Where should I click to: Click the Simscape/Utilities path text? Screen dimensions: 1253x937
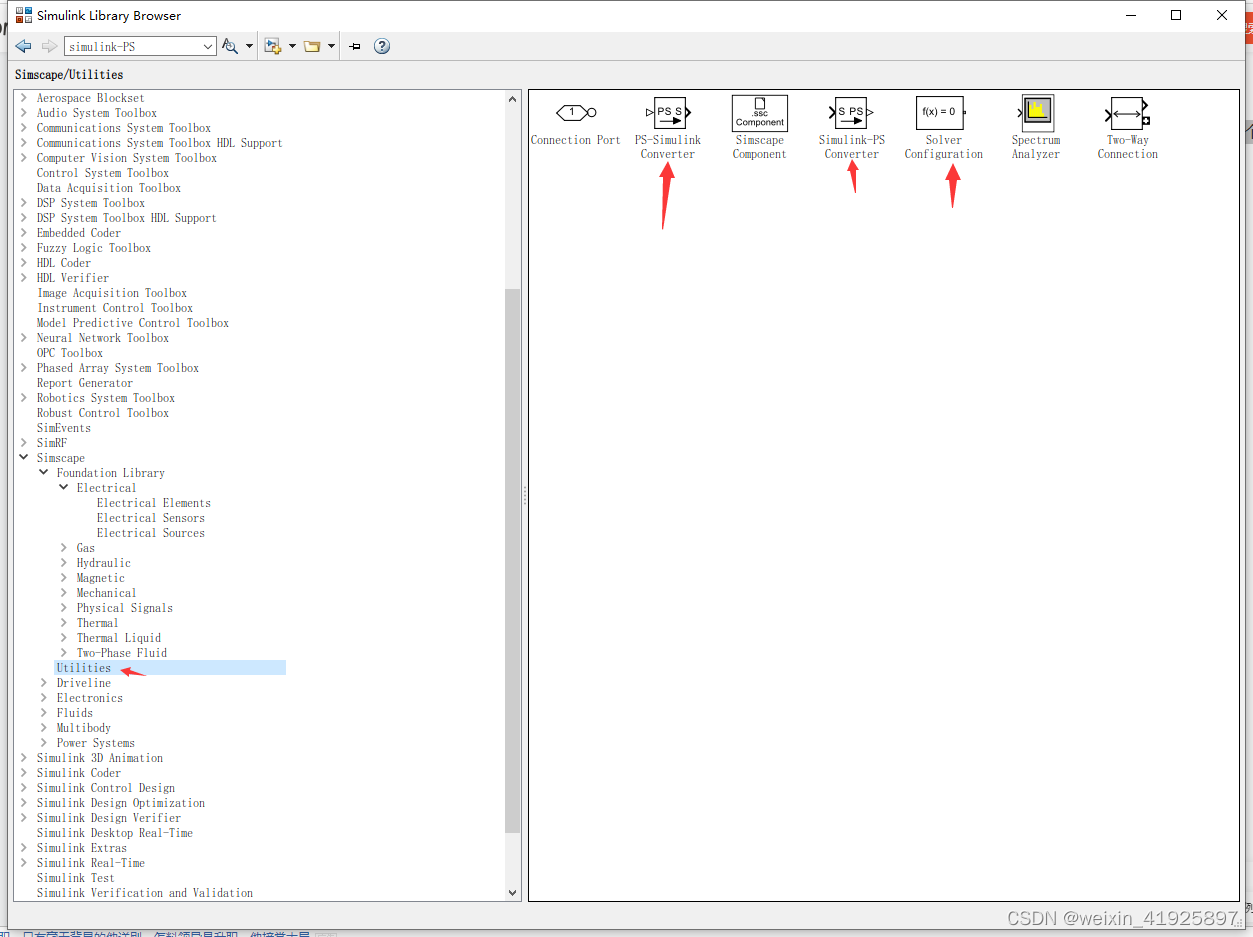tap(69, 74)
